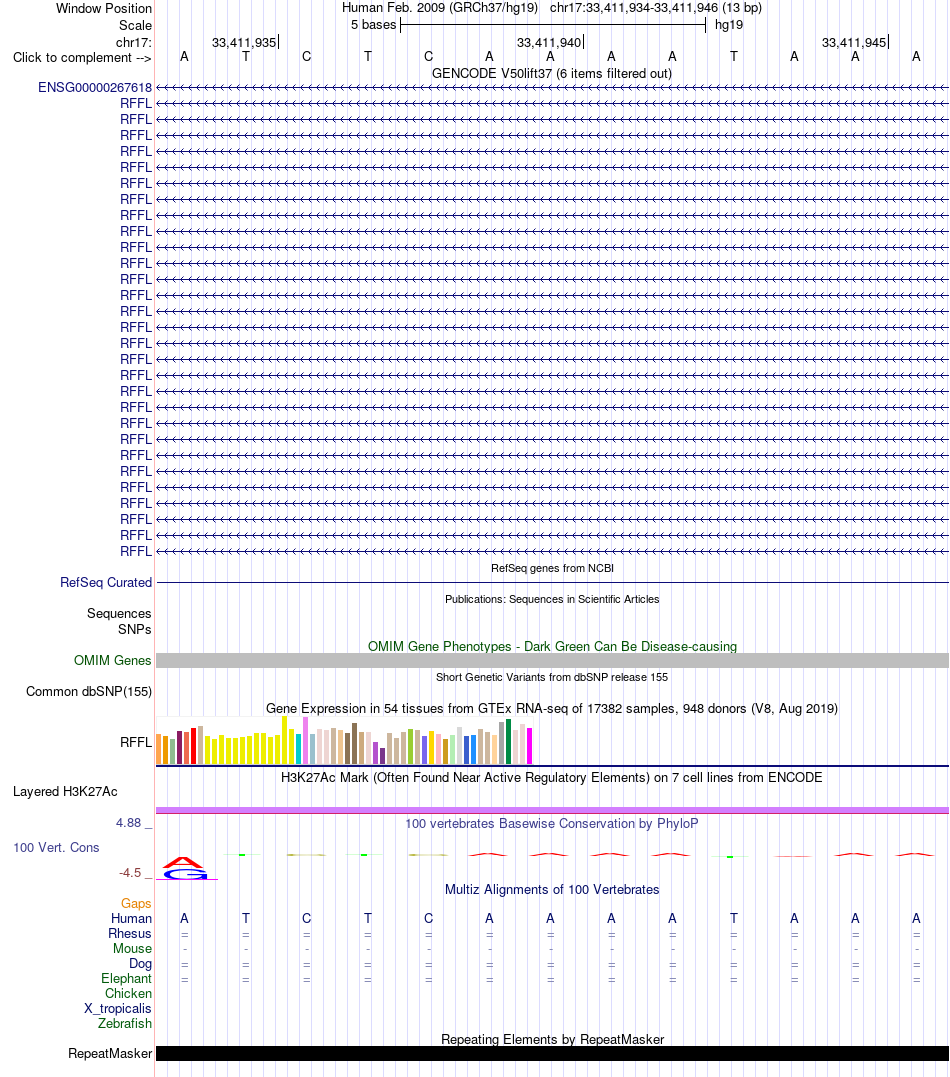Click the ENSG00000267618 track label
Image resolution: width=950 pixels, height=1077 pixels.
(95, 88)
